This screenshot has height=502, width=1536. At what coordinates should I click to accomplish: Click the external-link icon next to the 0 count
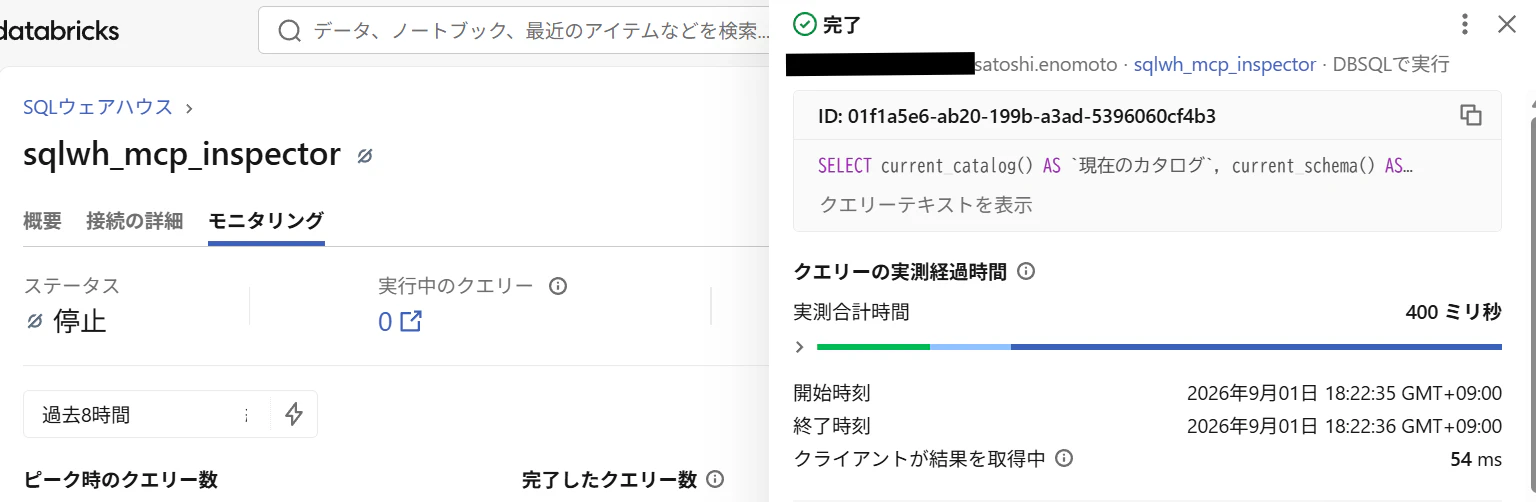pyautogui.click(x=411, y=322)
